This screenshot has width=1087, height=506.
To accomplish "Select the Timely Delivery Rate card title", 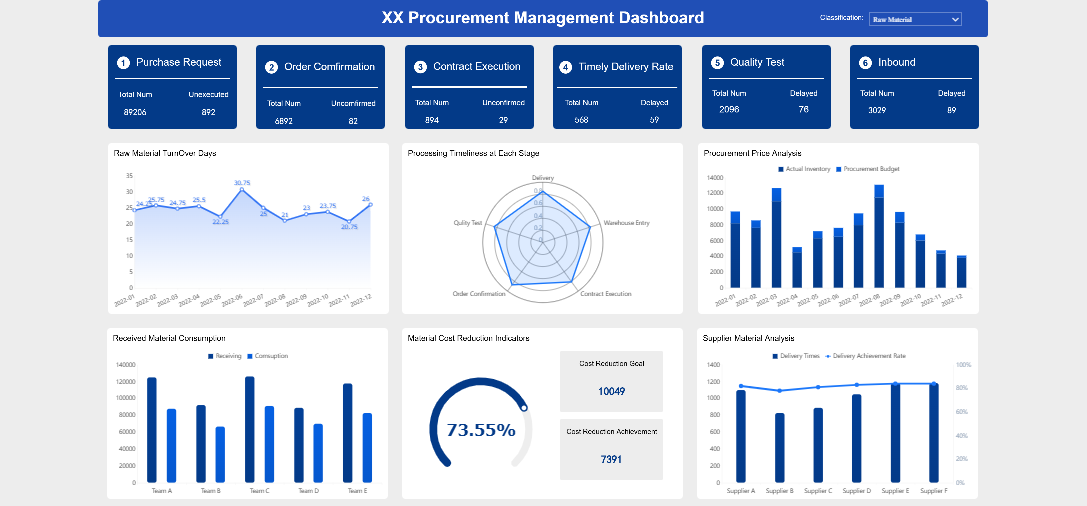I will point(626,67).
